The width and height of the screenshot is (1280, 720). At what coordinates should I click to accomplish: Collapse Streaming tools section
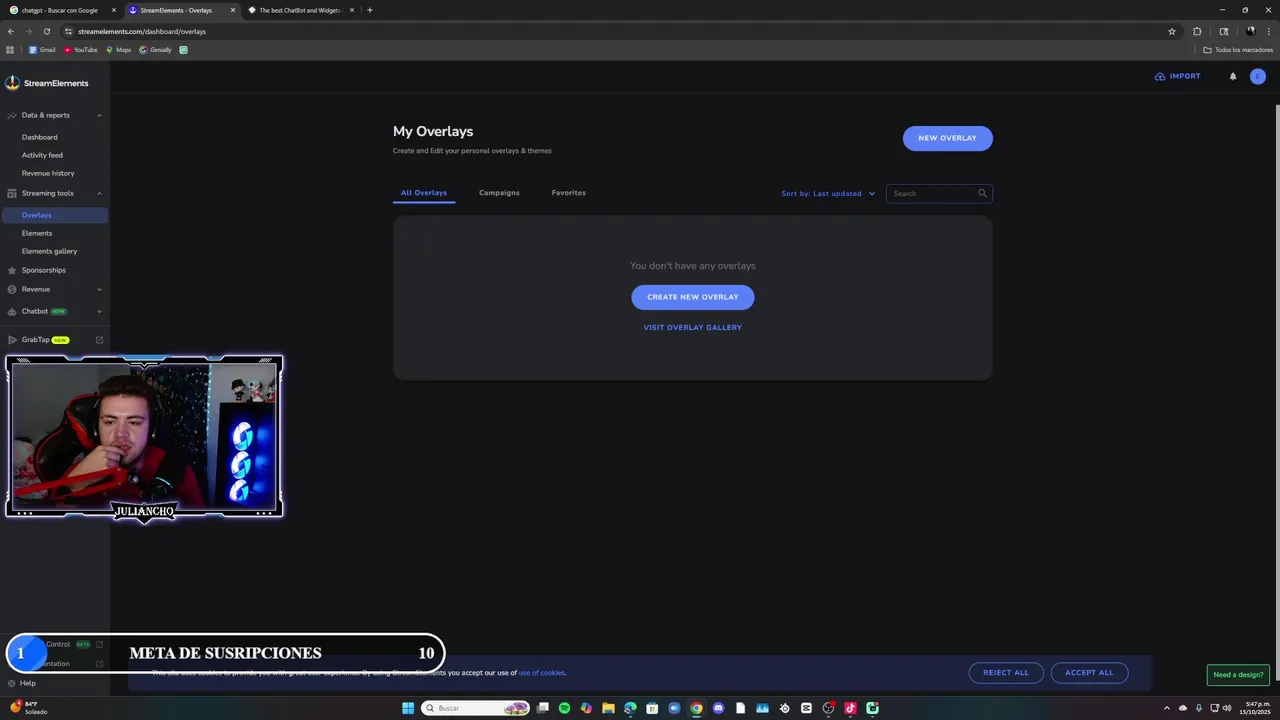click(x=99, y=193)
